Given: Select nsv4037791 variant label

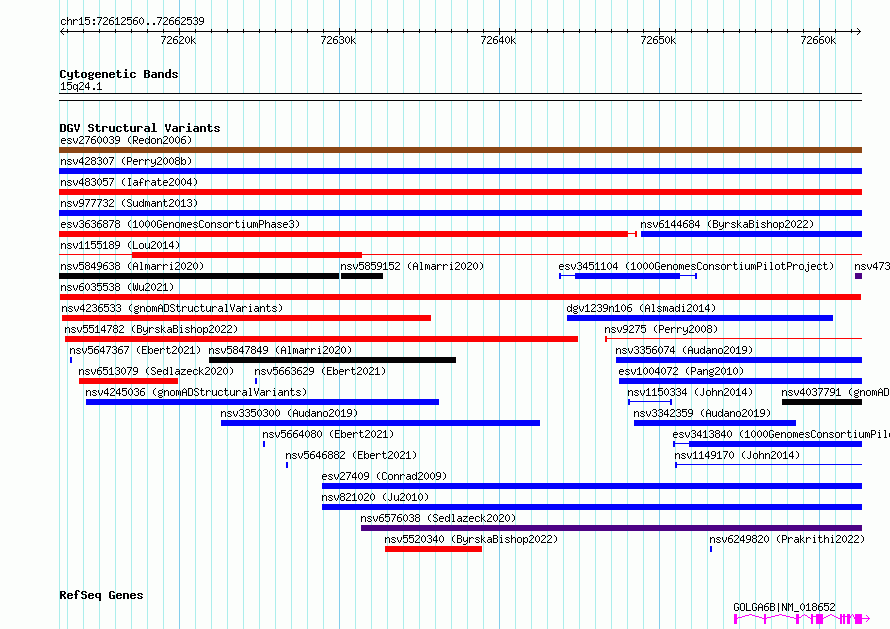Looking at the screenshot, I should (835, 392).
